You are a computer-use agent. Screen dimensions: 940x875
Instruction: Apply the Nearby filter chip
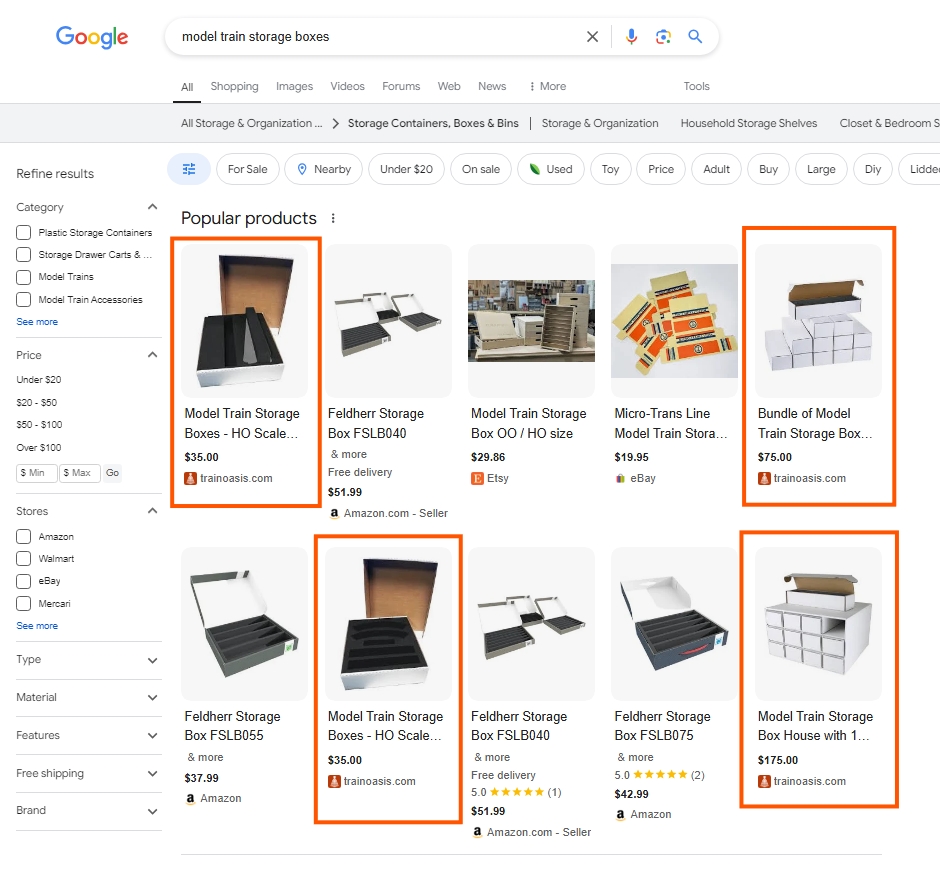click(x=324, y=169)
